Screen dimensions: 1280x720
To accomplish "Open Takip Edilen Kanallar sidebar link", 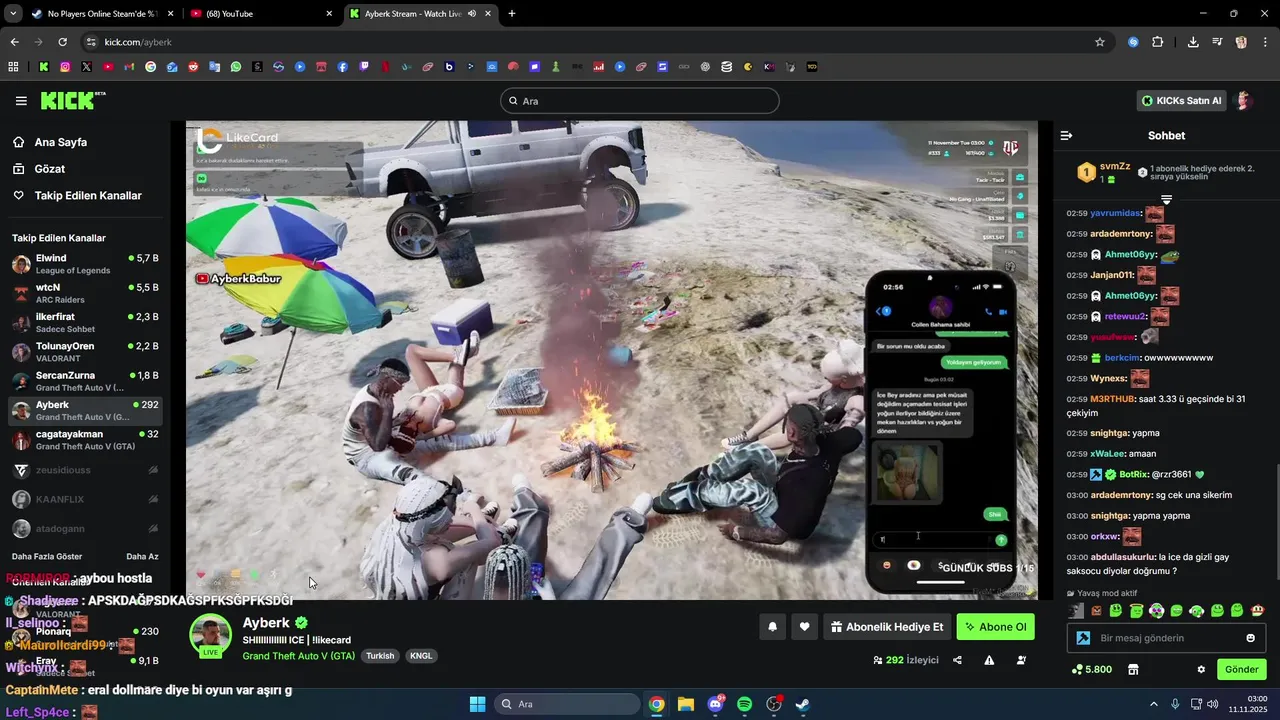I will point(88,195).
